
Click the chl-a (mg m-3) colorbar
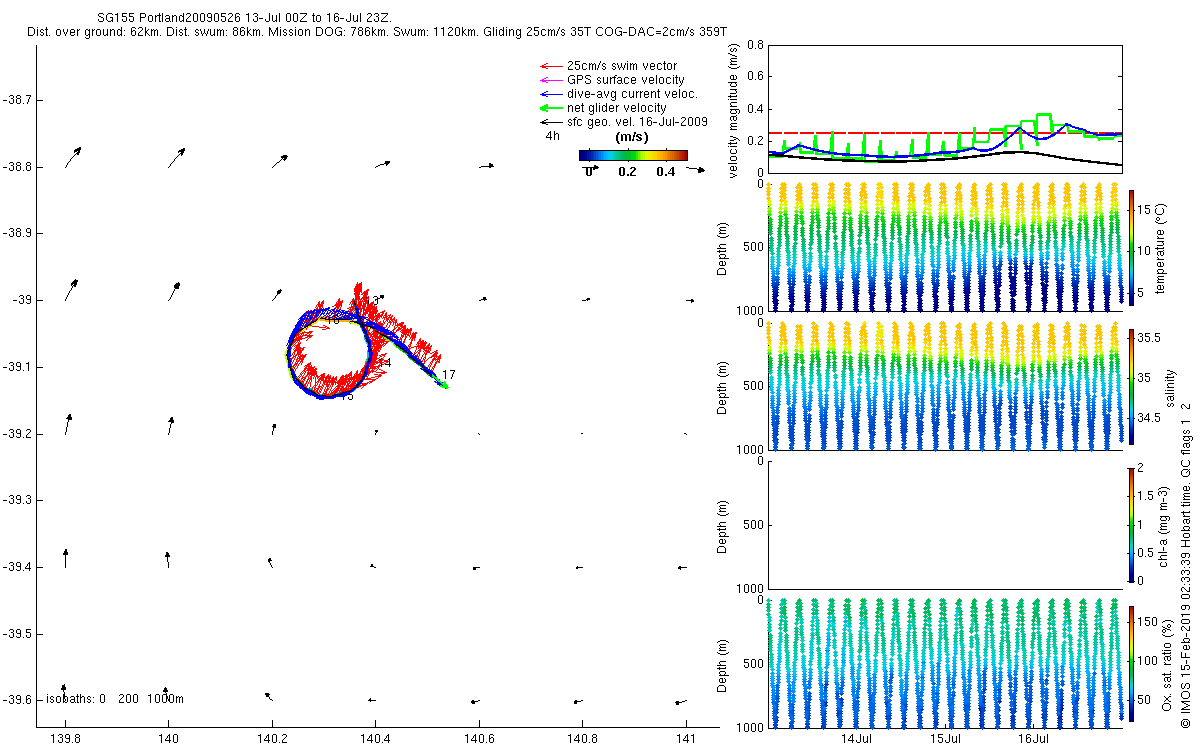click(x=1131, y=524)
